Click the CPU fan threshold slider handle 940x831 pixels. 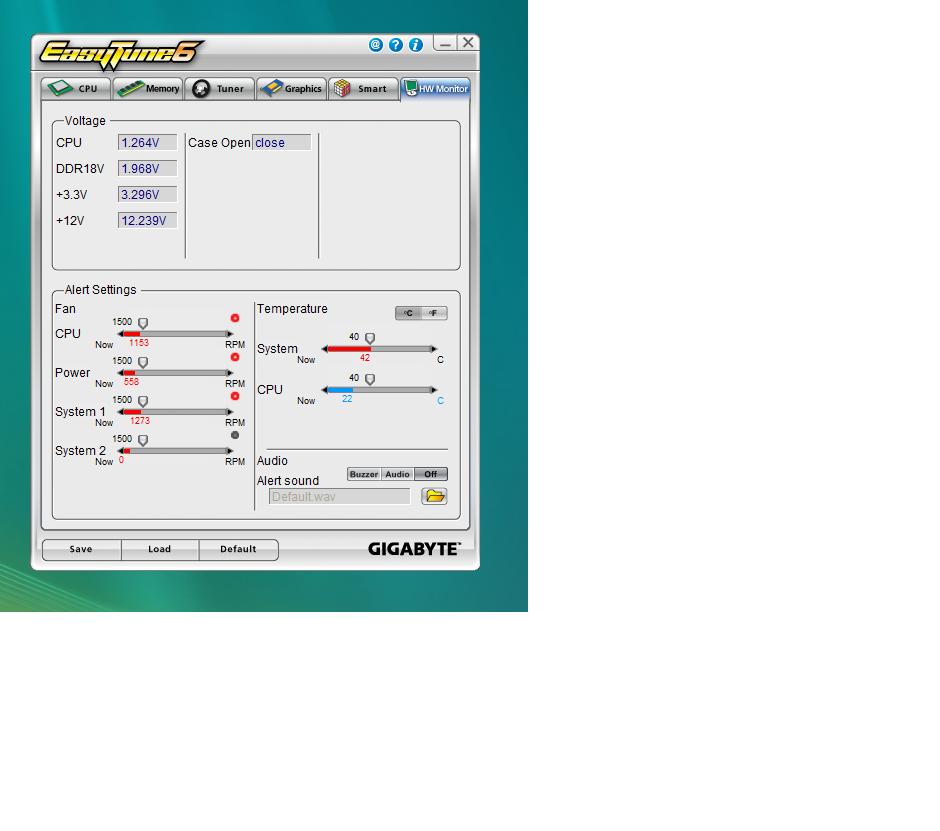click(143, 323)
